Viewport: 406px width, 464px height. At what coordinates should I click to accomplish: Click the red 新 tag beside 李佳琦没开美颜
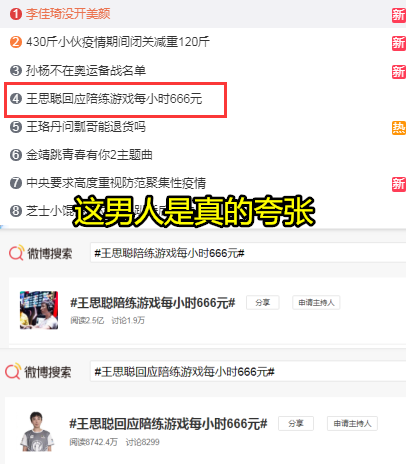click(398, 15)
